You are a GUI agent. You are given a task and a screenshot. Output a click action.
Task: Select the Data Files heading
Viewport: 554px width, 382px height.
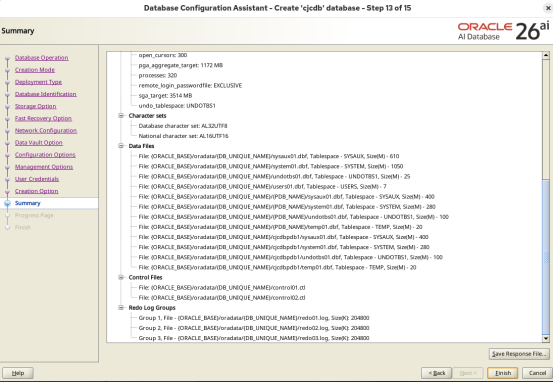click(x=141, y=146)
